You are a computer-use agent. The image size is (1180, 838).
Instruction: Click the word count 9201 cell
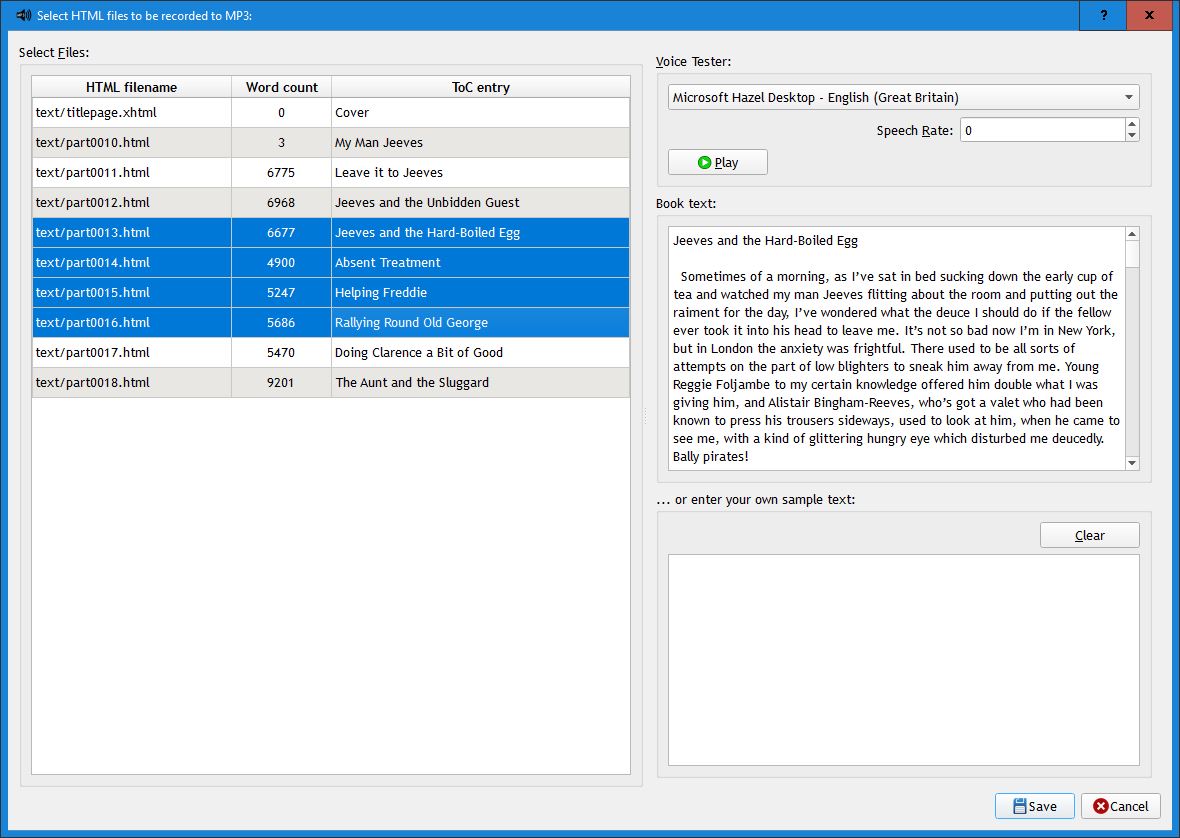tap(281, 383)
